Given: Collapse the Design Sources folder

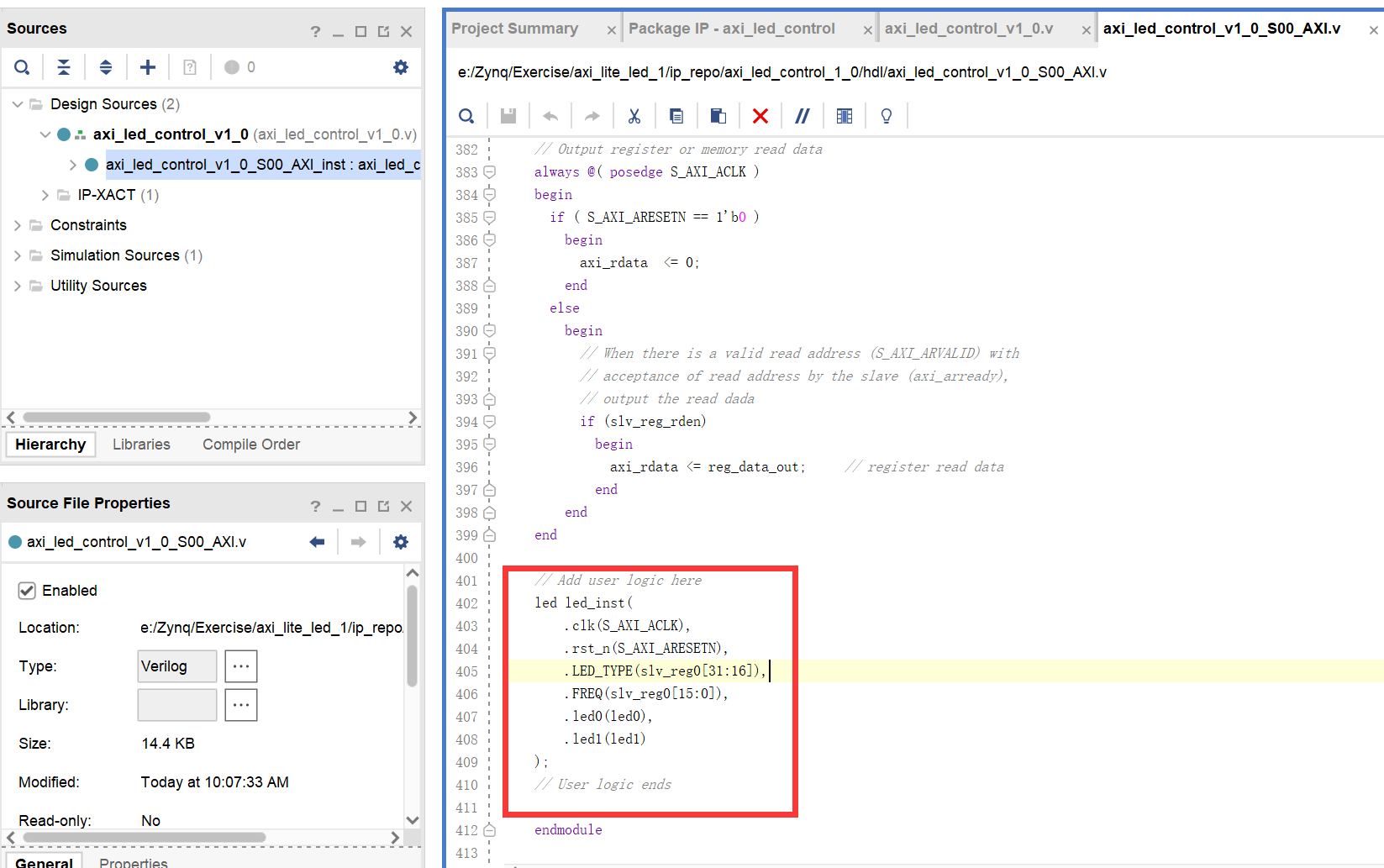Looking at the screenshot, I should [x=18, y=104].
